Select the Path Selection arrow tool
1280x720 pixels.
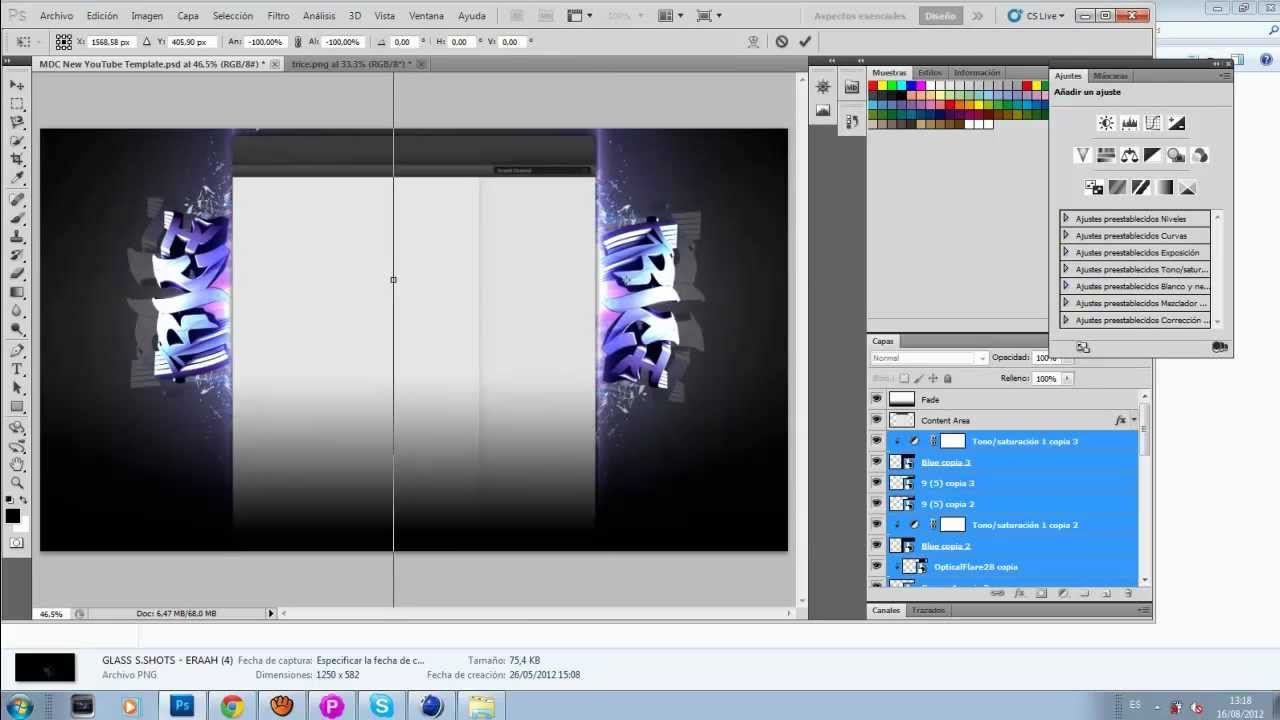17,388
